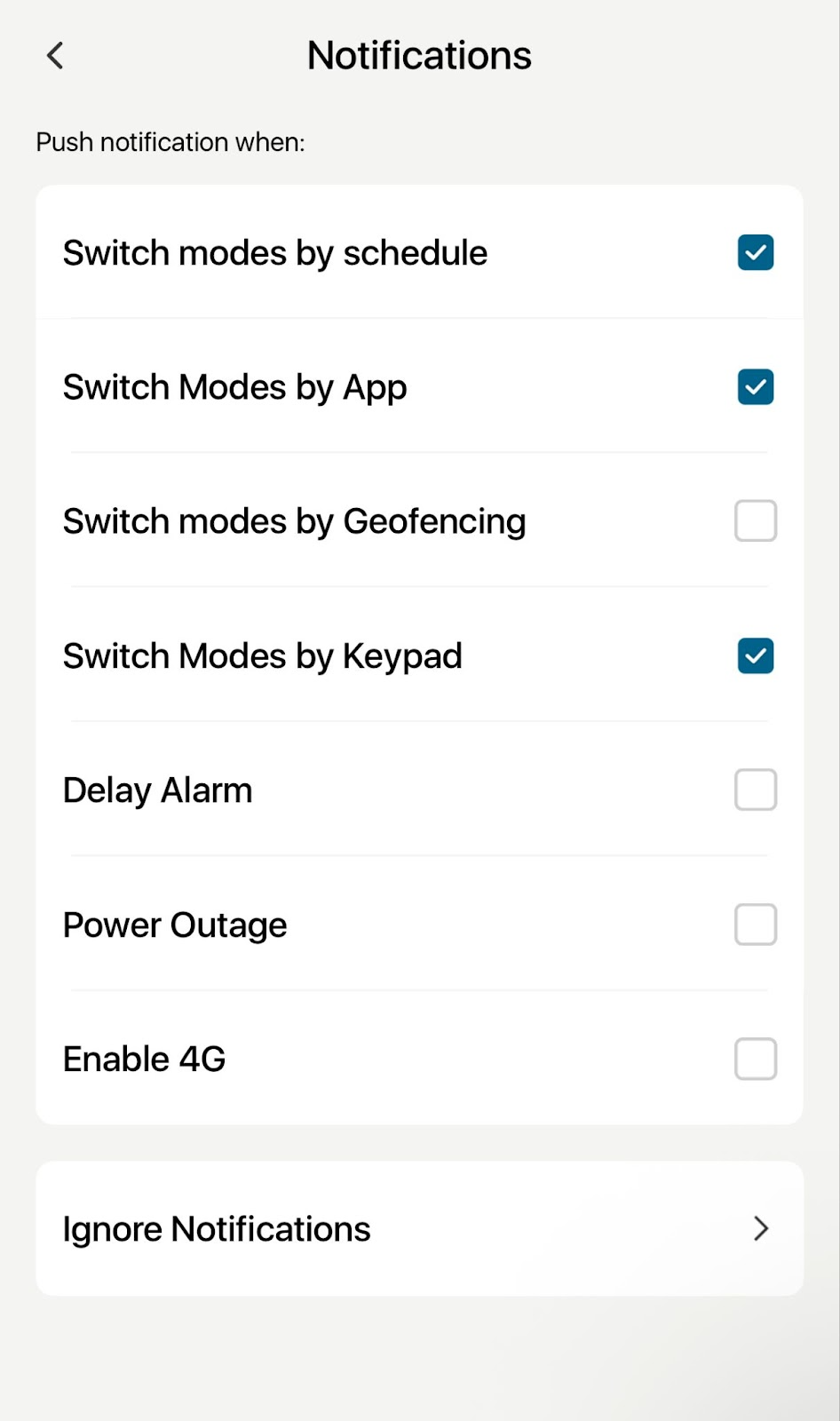The width and height of the screenshot is (840, 1421).
Task: Open Ignore Notifications via its chevron arrow
Action: (x=760, y=1228)
